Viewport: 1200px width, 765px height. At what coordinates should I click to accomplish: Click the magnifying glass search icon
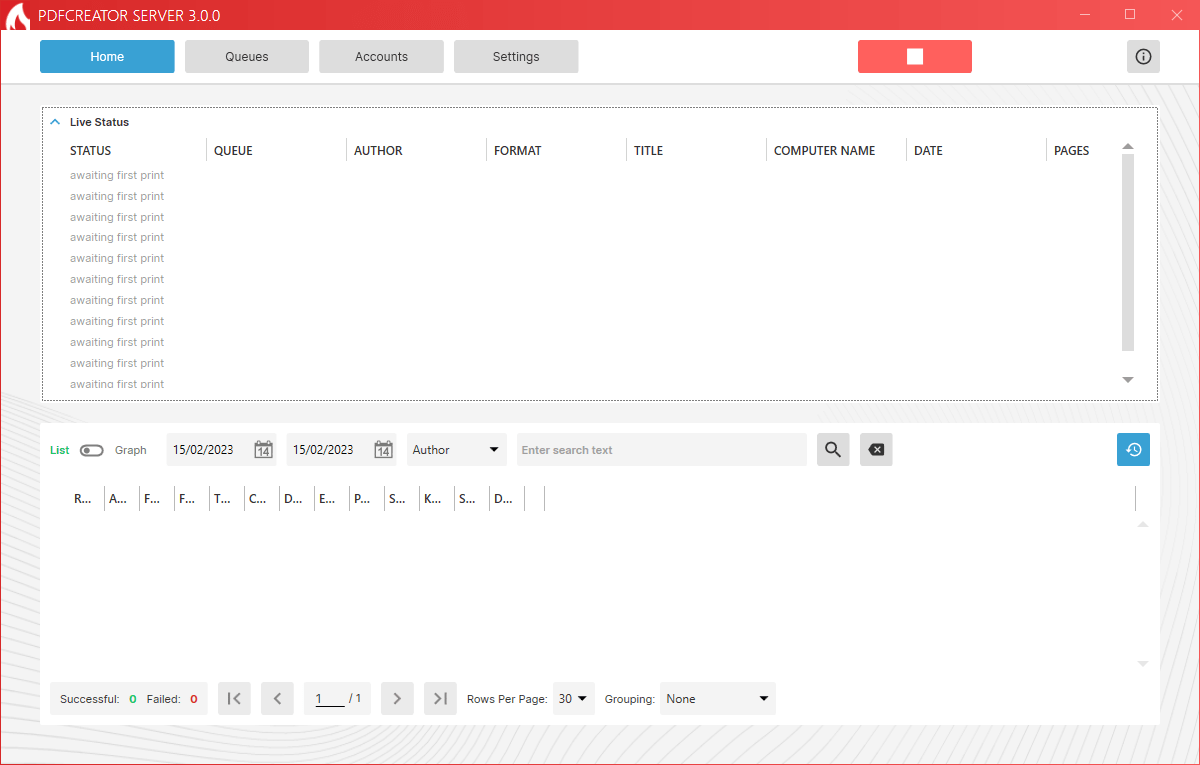833,450
